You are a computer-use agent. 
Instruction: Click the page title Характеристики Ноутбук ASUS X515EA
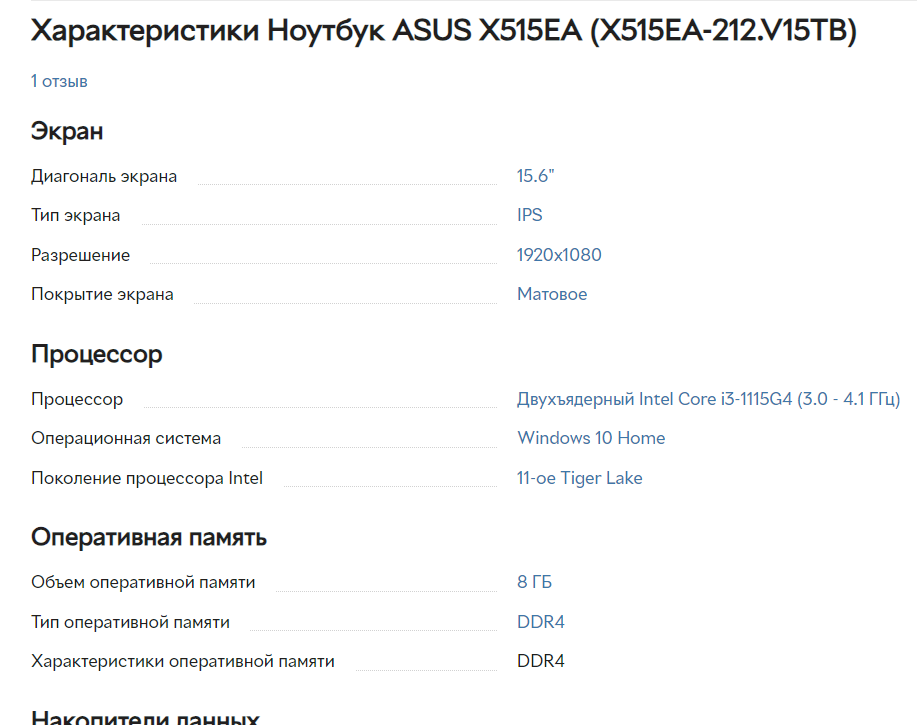pos(443,30)
